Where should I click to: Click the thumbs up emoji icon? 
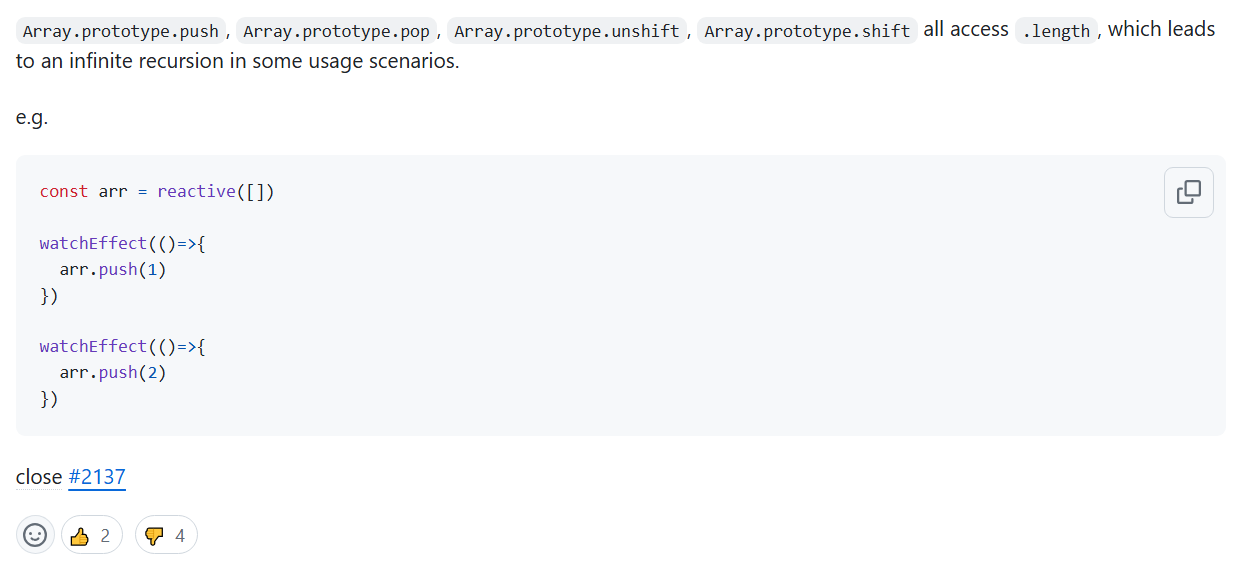[x=80, y=536]
